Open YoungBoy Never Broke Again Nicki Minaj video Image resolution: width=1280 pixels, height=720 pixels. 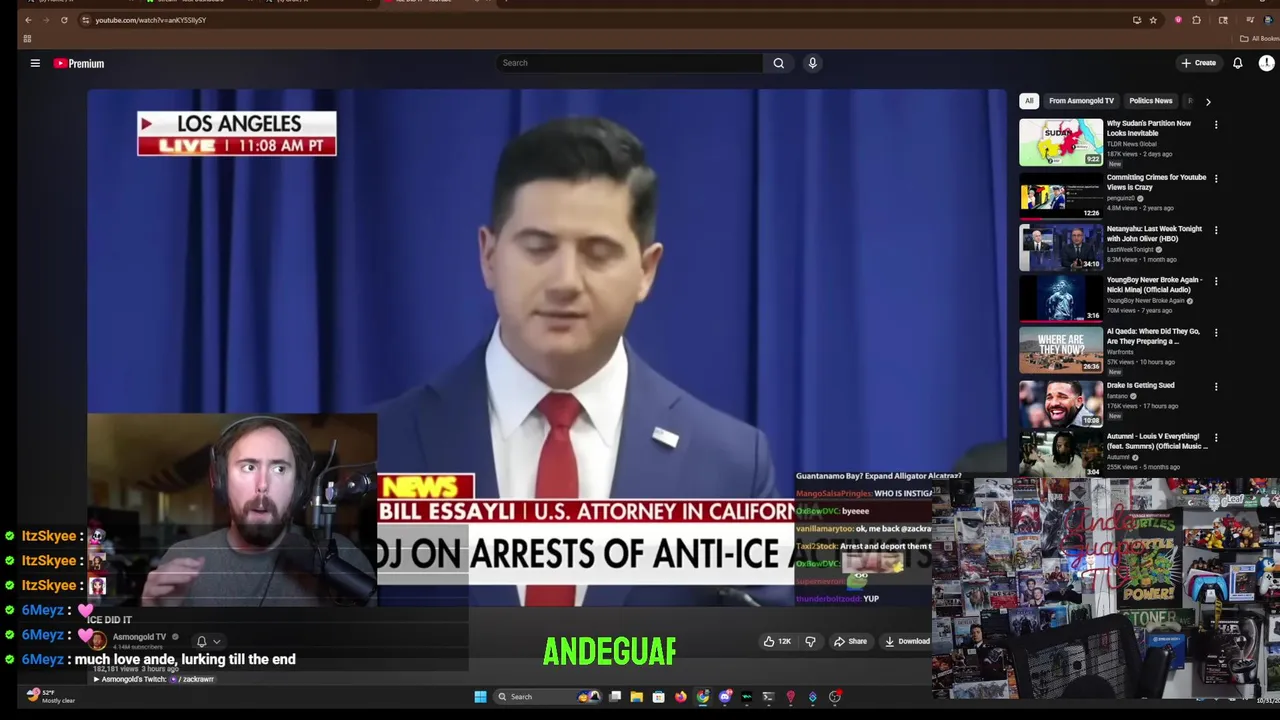point(1154,285)
